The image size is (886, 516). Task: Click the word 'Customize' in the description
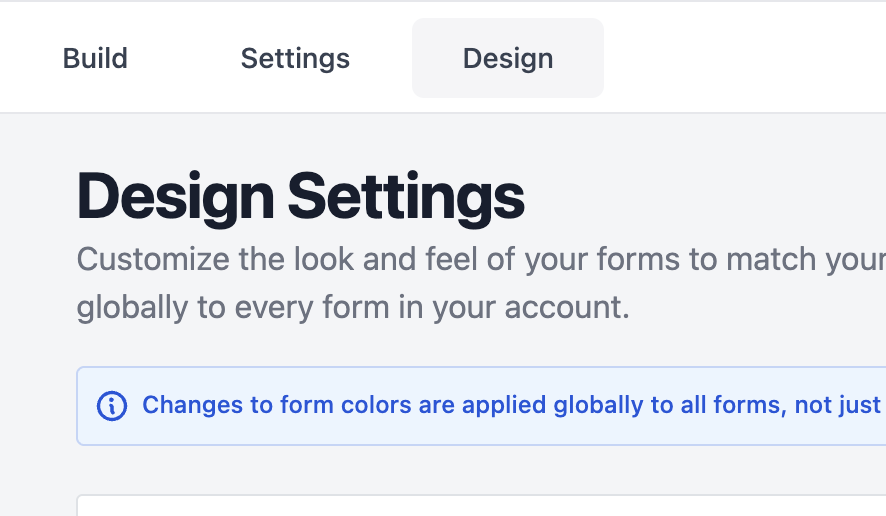pos(153,259)
